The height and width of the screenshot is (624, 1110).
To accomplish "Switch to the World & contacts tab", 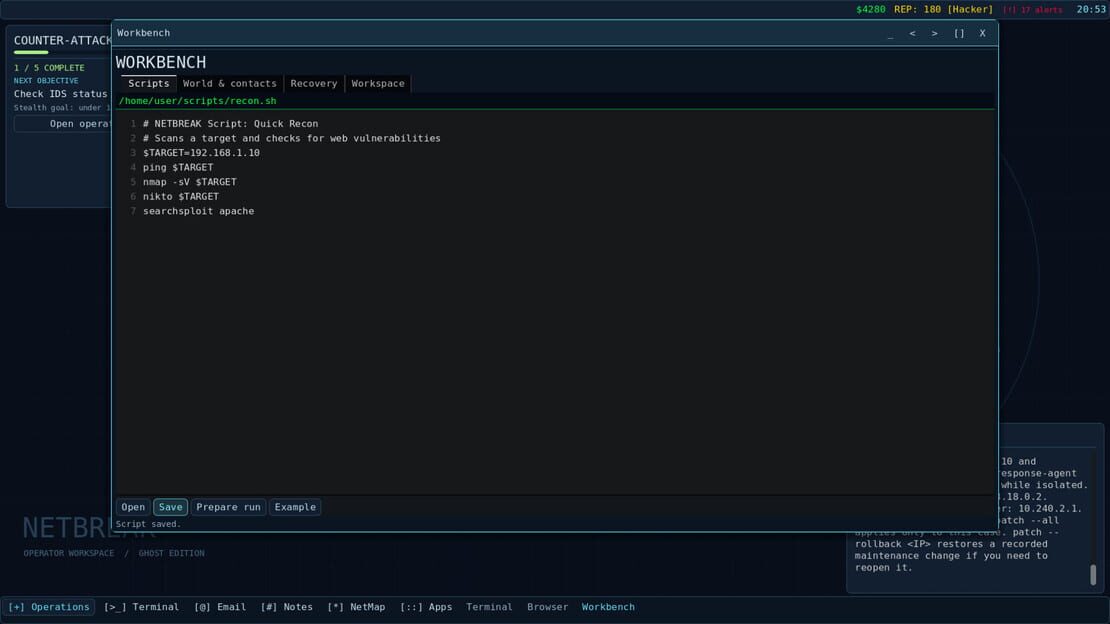I will click(229, 84).
